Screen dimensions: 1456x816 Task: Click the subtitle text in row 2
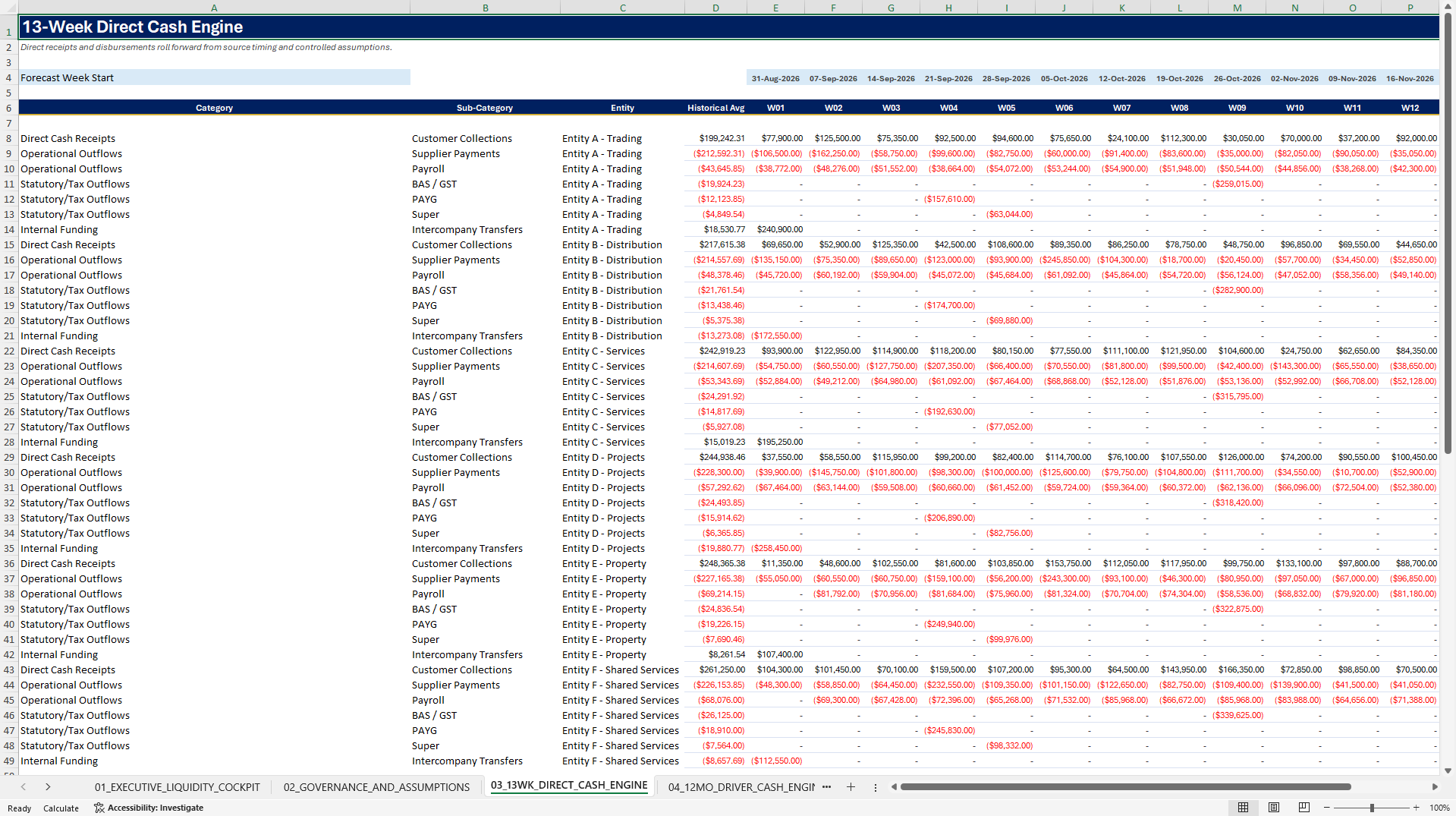[x=206, y=47]
